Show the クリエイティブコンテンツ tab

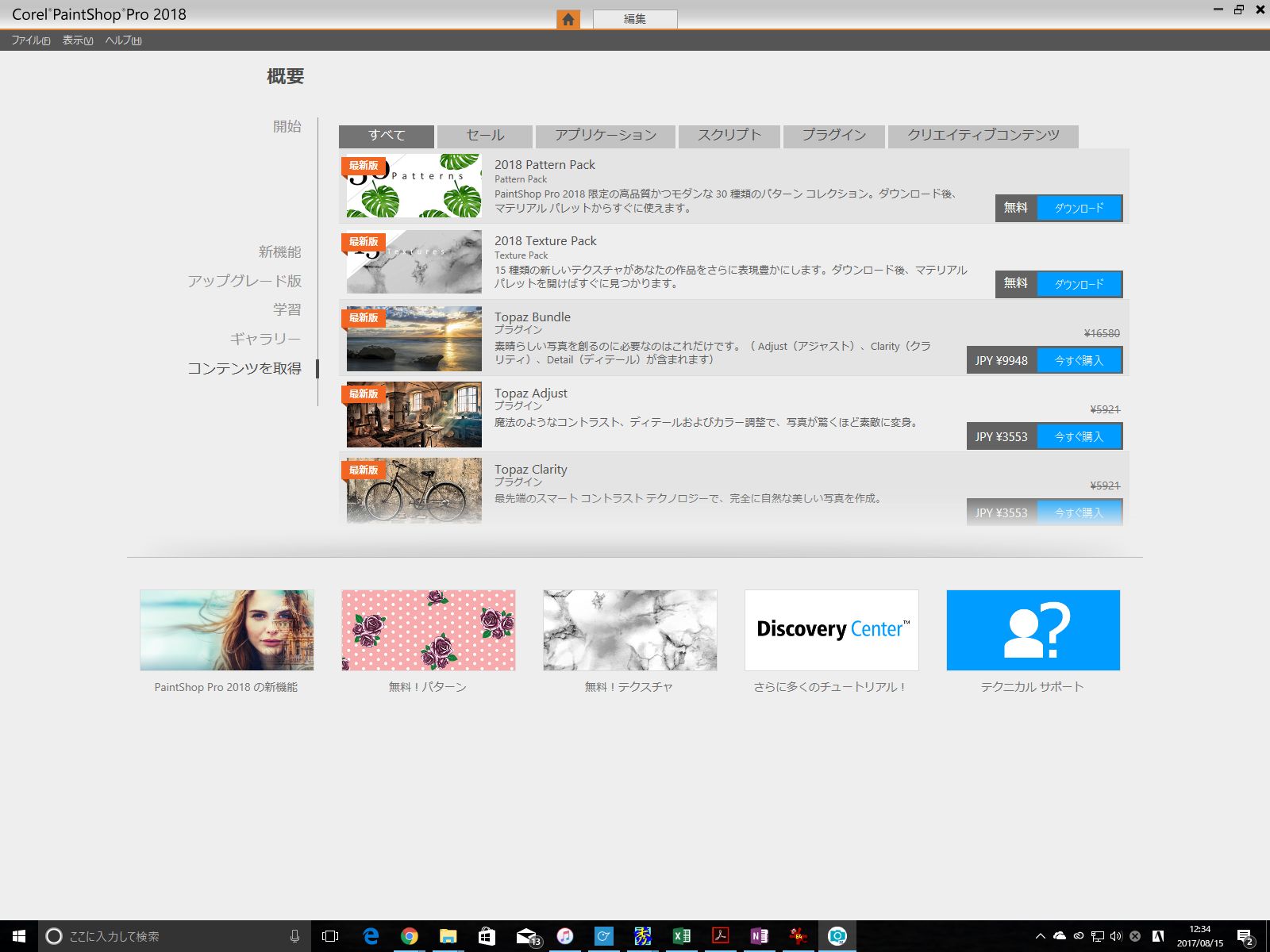tap(983, 136)
